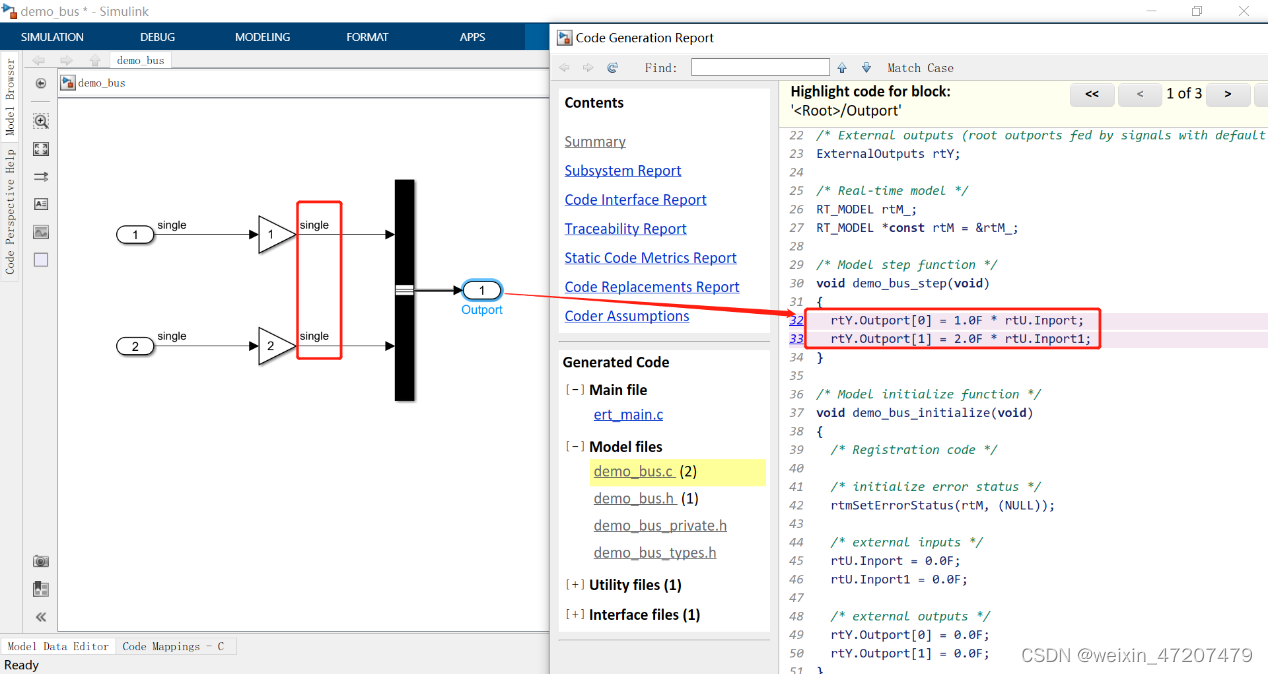Jump to first highlight with << button
Image resolution: width=1268 pixels, height=674 pixels.
(x=1092, y=94)
